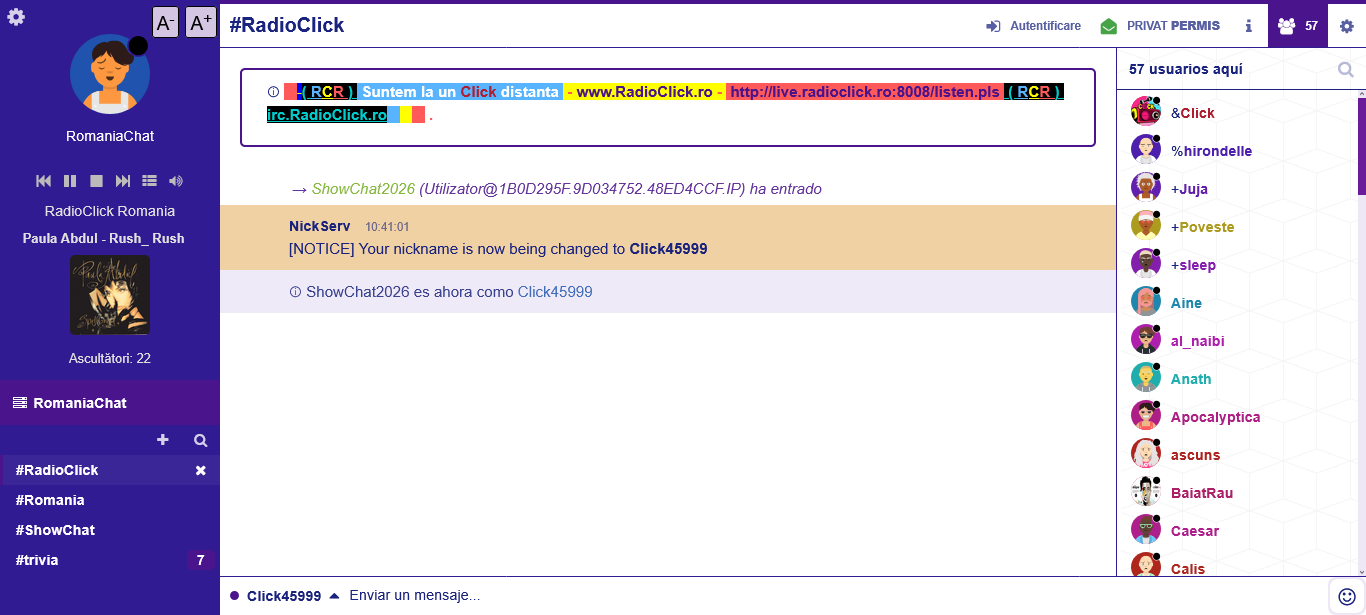Skip to next radio track
The width and height of the screenshot is (1366, 615).
[123, 181]
